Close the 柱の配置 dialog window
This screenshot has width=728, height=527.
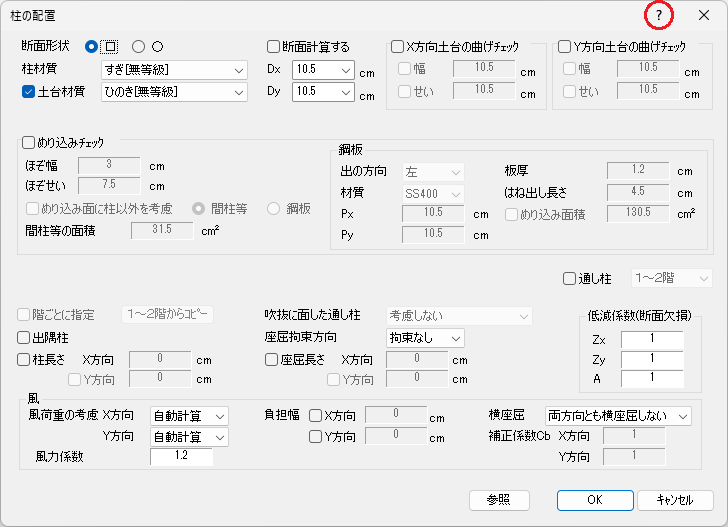[704, 15]
